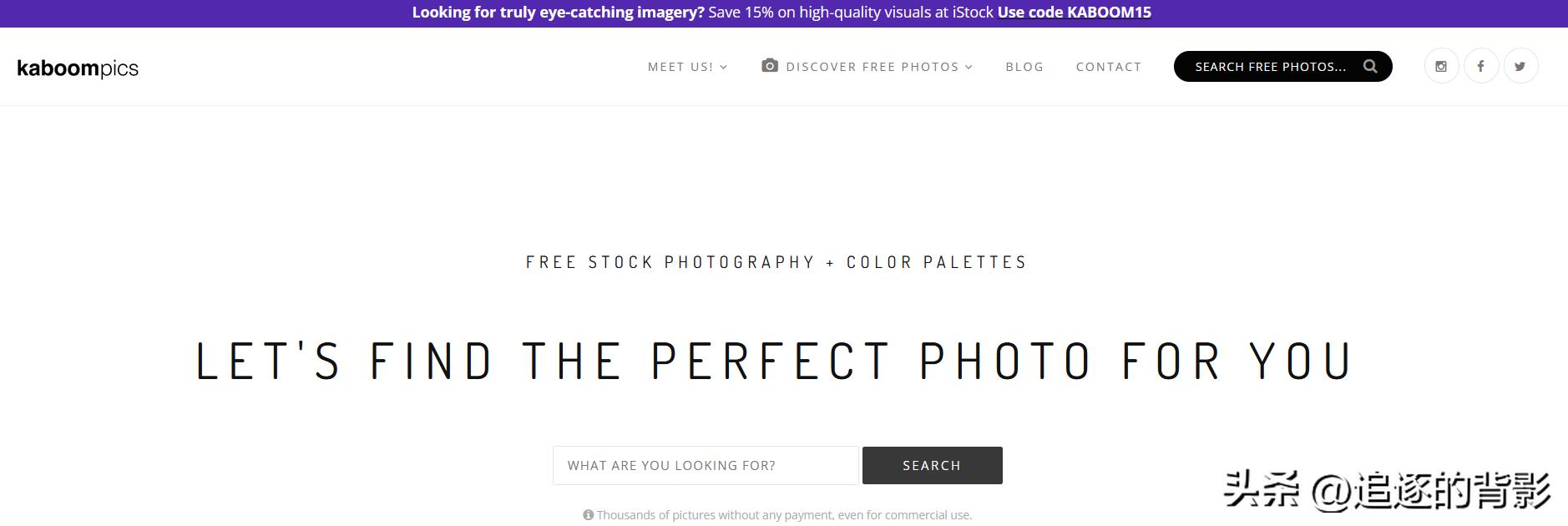
Task: Click the 'Let's find the perfect photo' heading
Action: [773, 361]
